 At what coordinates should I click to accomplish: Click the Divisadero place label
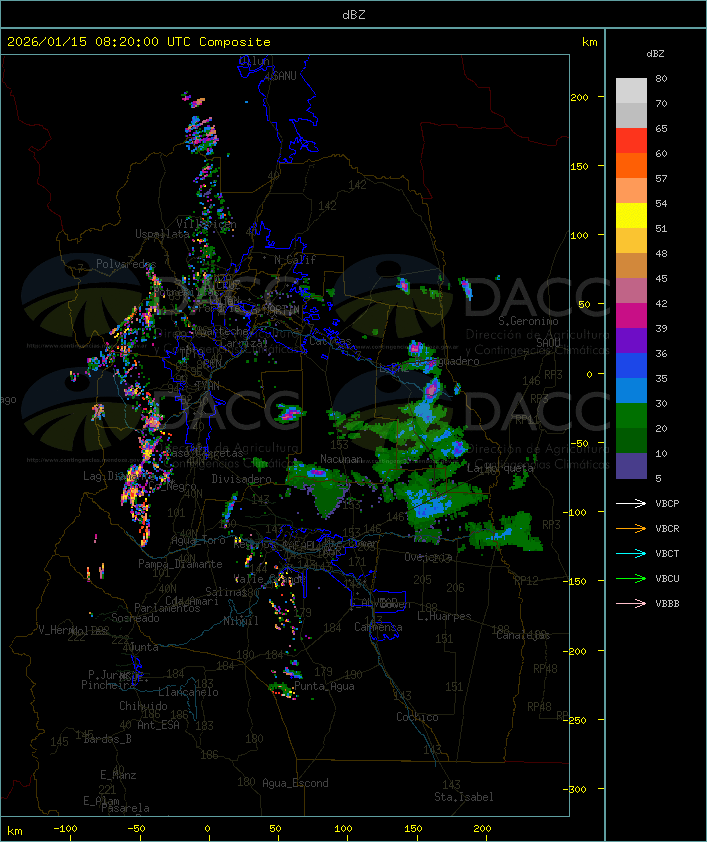pos(241,478)
